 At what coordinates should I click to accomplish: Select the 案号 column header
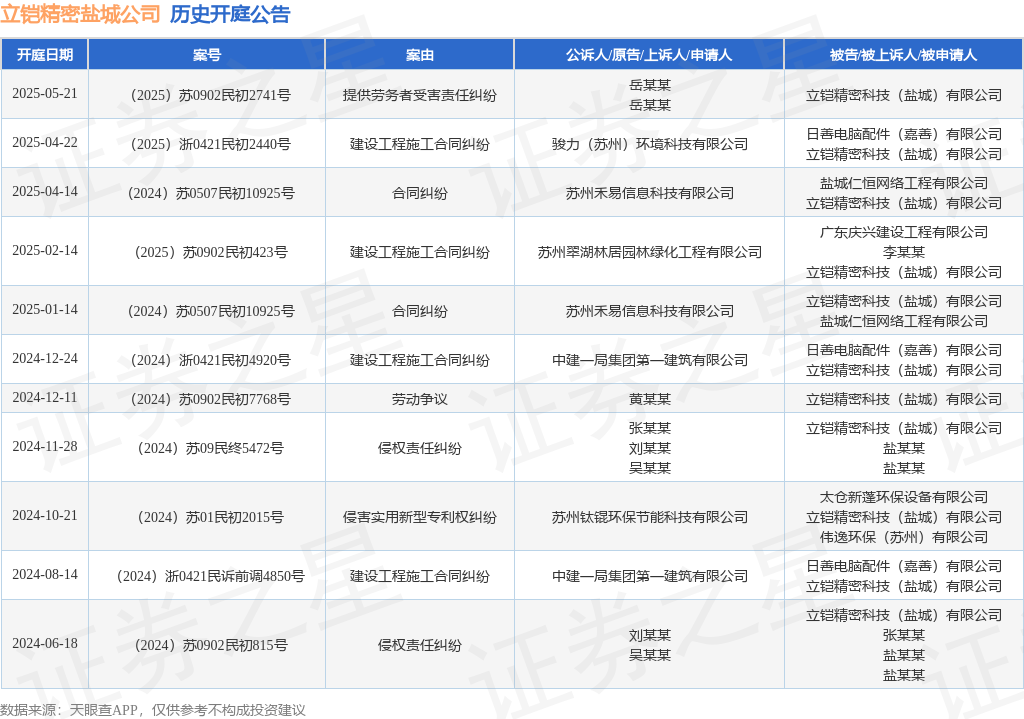pos(206,55)
